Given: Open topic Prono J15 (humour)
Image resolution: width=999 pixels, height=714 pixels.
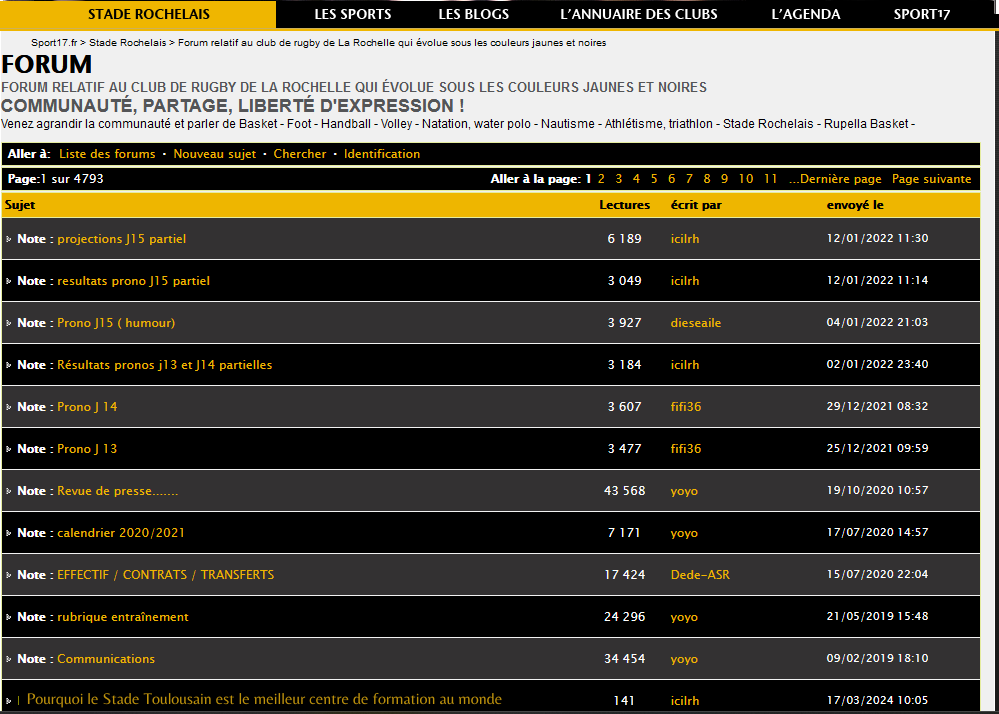Looking at the screenshot, I should pos(116,323).
